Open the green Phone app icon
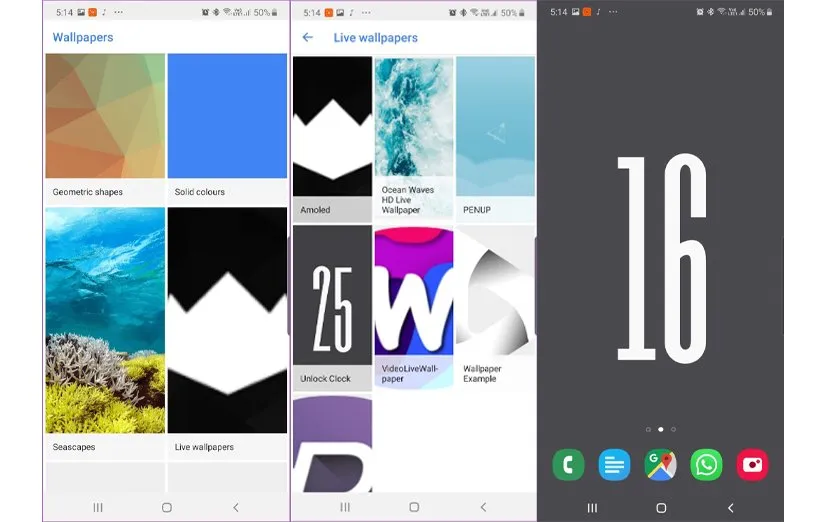This screenshot has height=522, width=822. (x=569, y=464)
